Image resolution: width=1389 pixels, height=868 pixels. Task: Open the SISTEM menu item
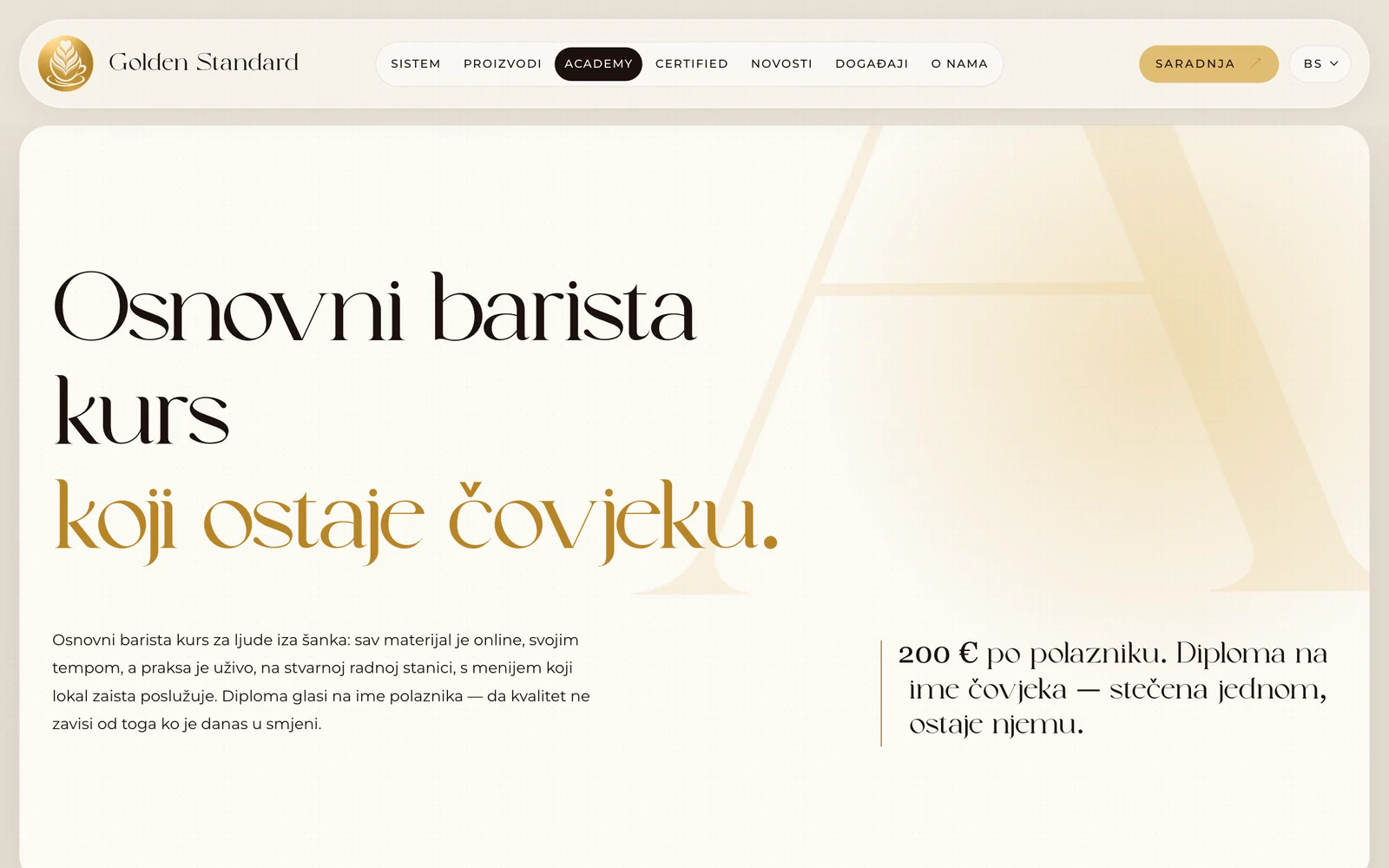click(x=416, y=63)
